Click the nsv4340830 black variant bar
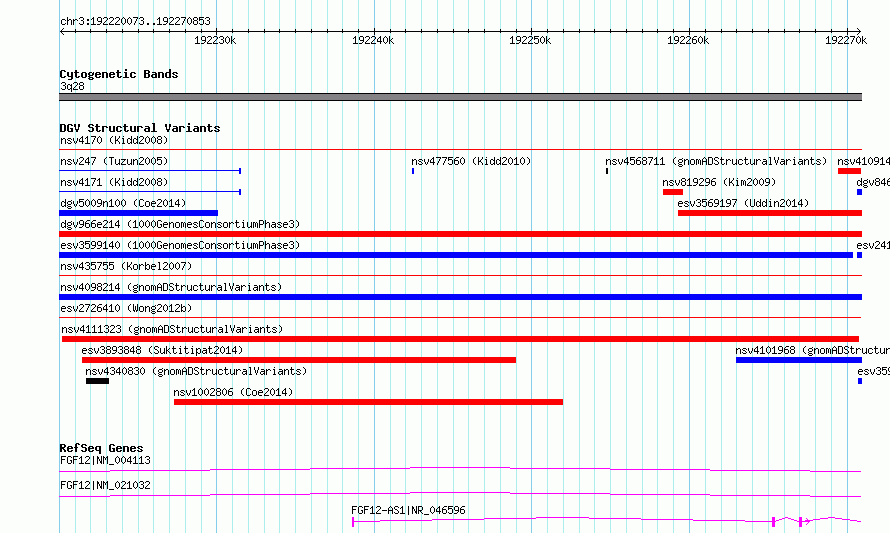 click(97, 381)
